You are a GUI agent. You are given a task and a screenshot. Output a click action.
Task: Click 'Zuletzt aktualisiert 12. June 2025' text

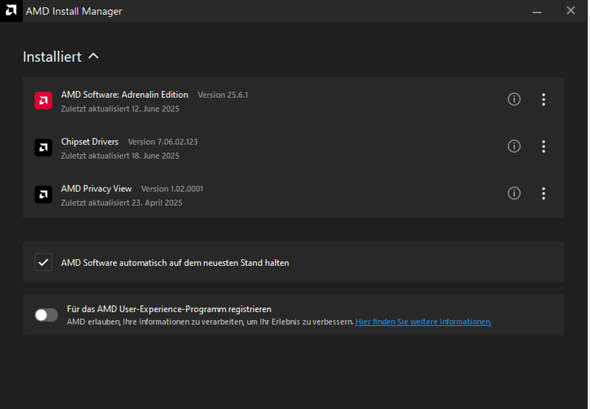[x=120, y=109]
